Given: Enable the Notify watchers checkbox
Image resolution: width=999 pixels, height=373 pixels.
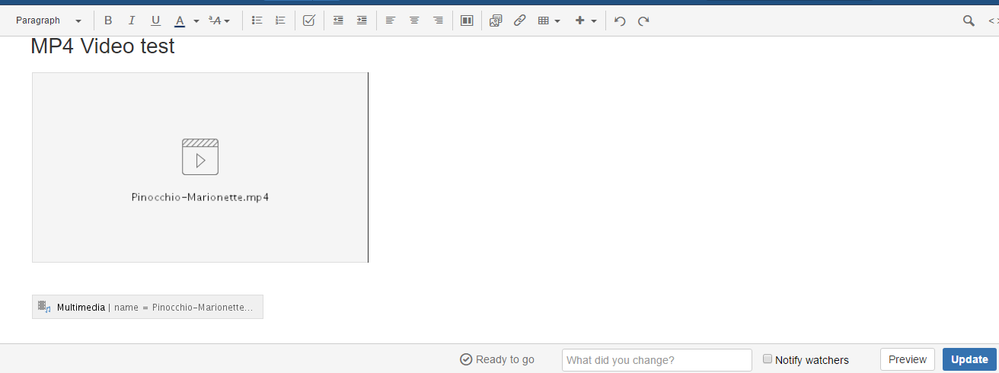Looking at the screenshot, I should pyautogui.click(x=768, y=359).
